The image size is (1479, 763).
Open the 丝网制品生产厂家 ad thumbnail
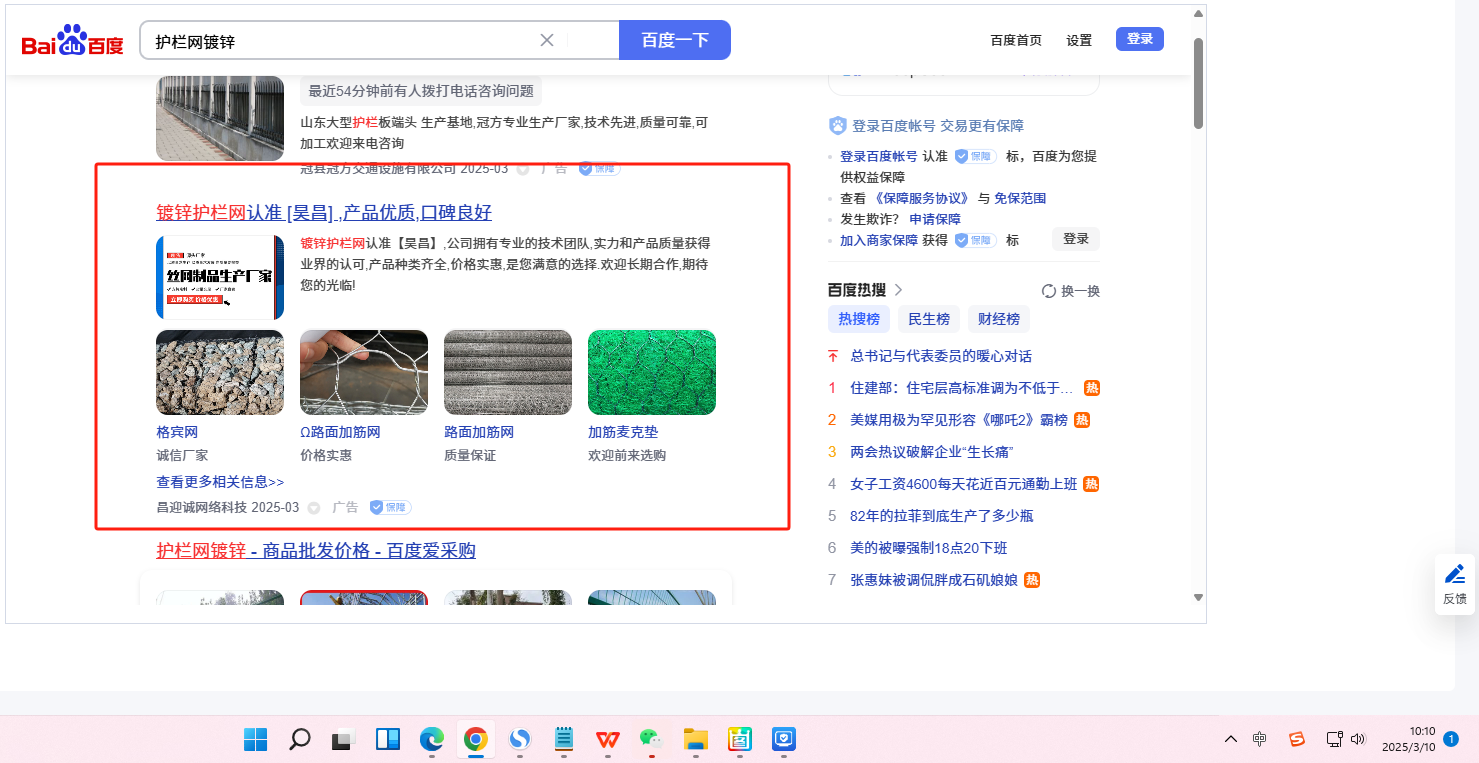click(x=220, y=277)
